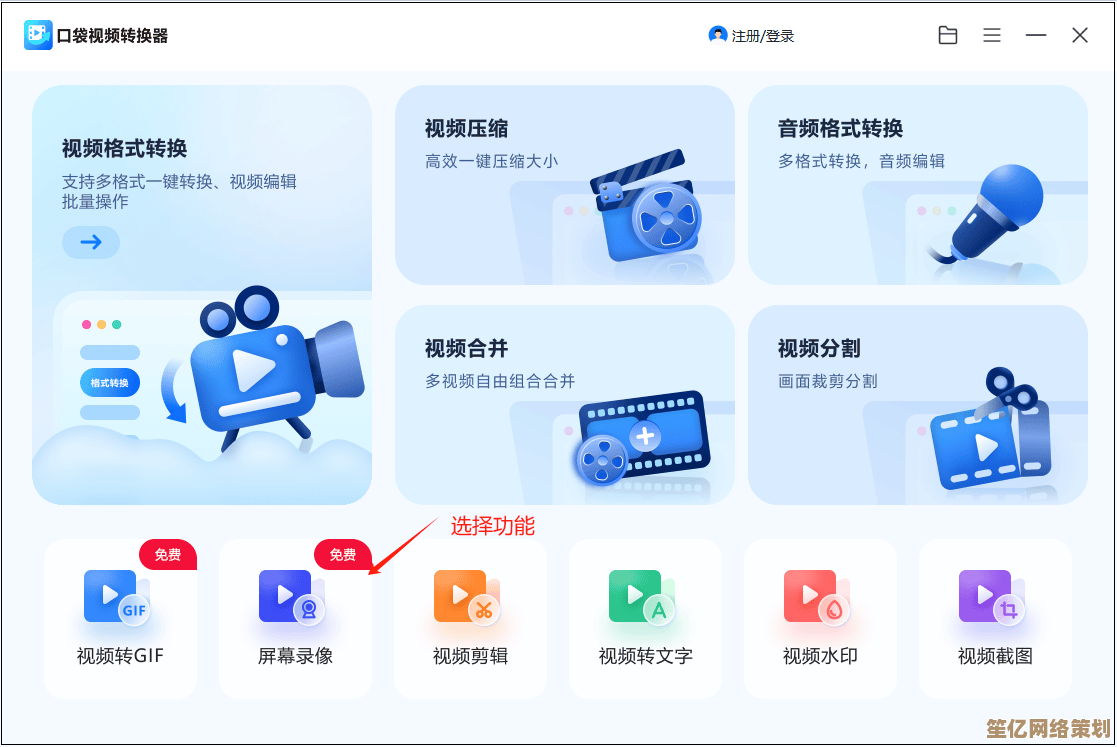Viewport: 1117px width, 747px height.
Task: Open the 屏幕录像 screen recording tool
Action: [291, 598]
